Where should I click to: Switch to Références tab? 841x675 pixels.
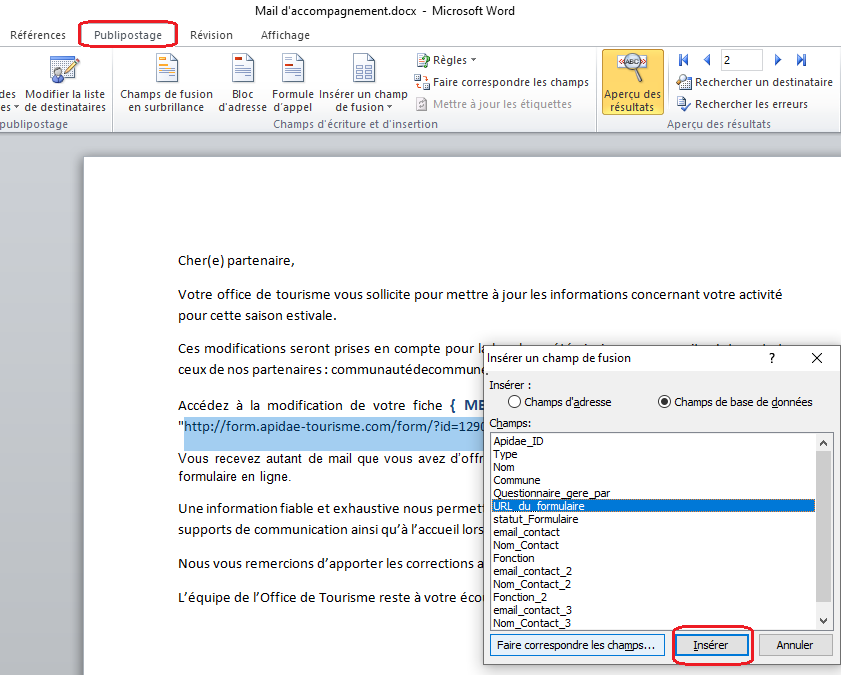38,35
